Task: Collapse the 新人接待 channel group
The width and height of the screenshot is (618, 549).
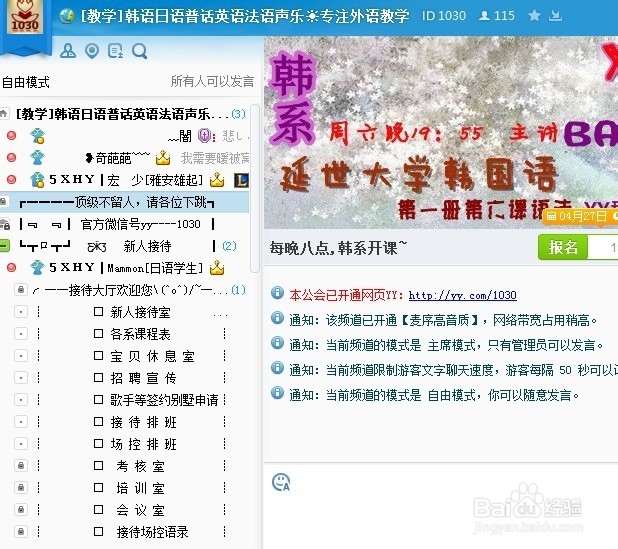Action: [4, 246]
